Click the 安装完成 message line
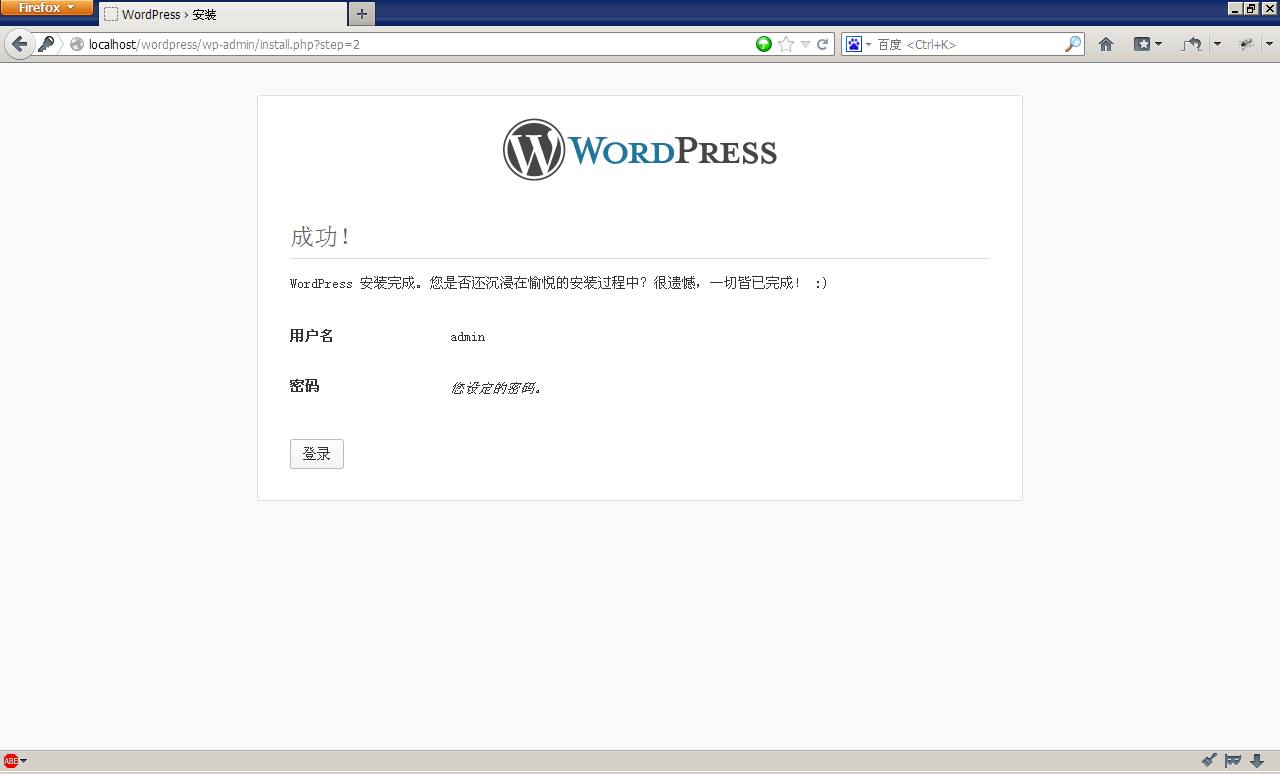Image resolution: width=1280 pixels, height=774 pixels. click(559, 283)
